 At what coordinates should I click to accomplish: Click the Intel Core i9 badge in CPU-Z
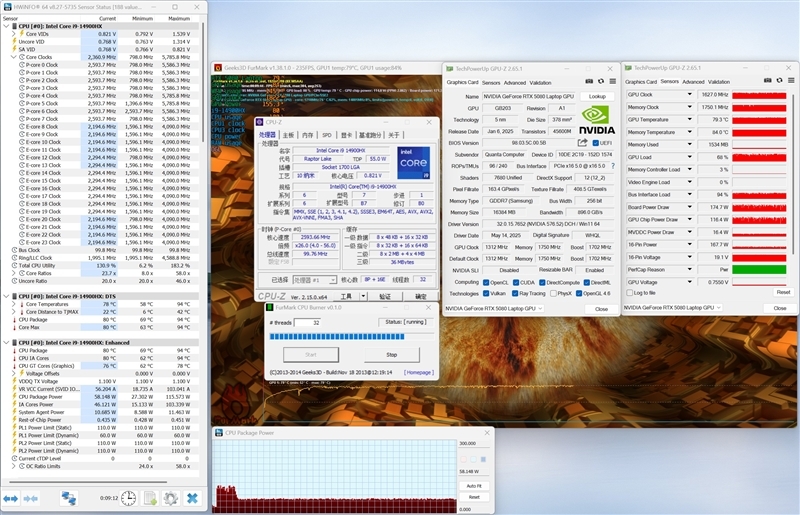pyautogui.click(x=413, y=163)
